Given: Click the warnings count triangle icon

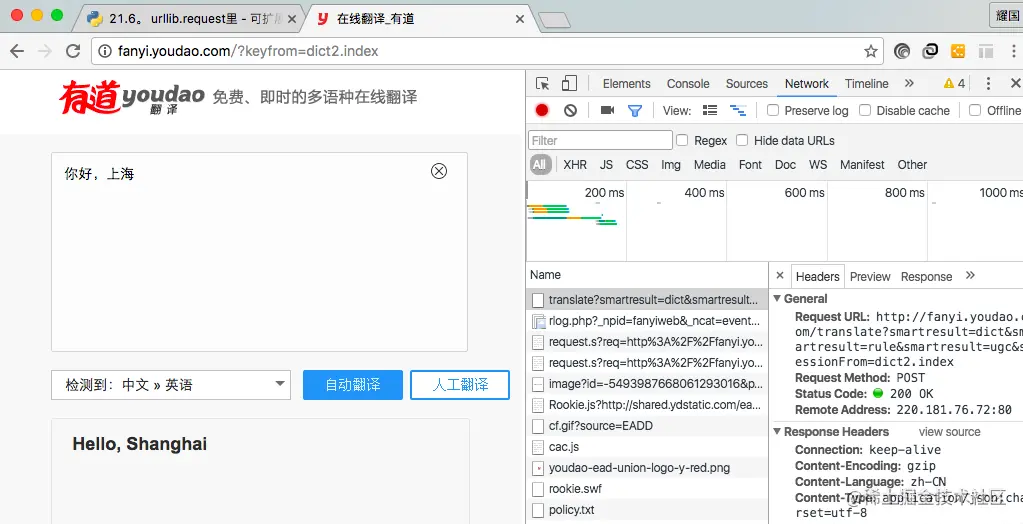Looking at the screenshot, I should (949, 84).
